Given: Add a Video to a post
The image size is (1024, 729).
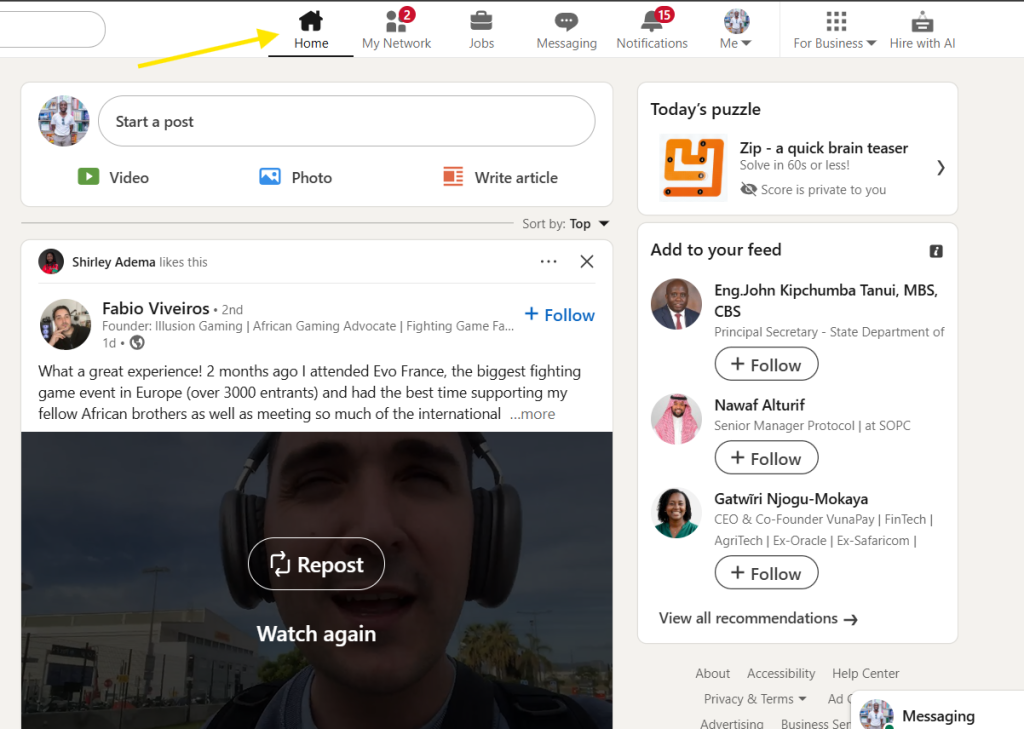Looking at the screenshot, I should tap(114, 177).
